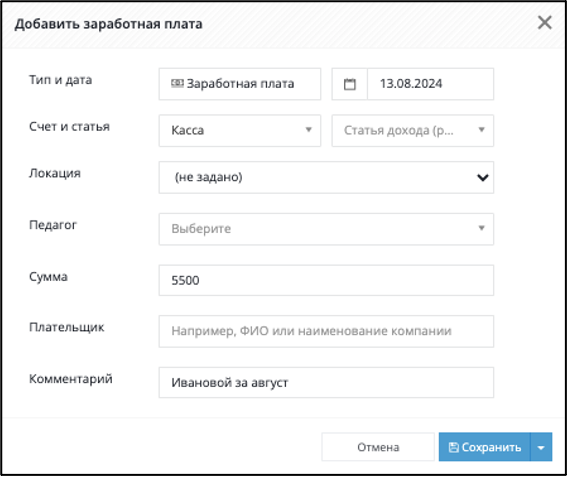
Task: Click the Сумма field containing 5500
Action: (326, 280)
